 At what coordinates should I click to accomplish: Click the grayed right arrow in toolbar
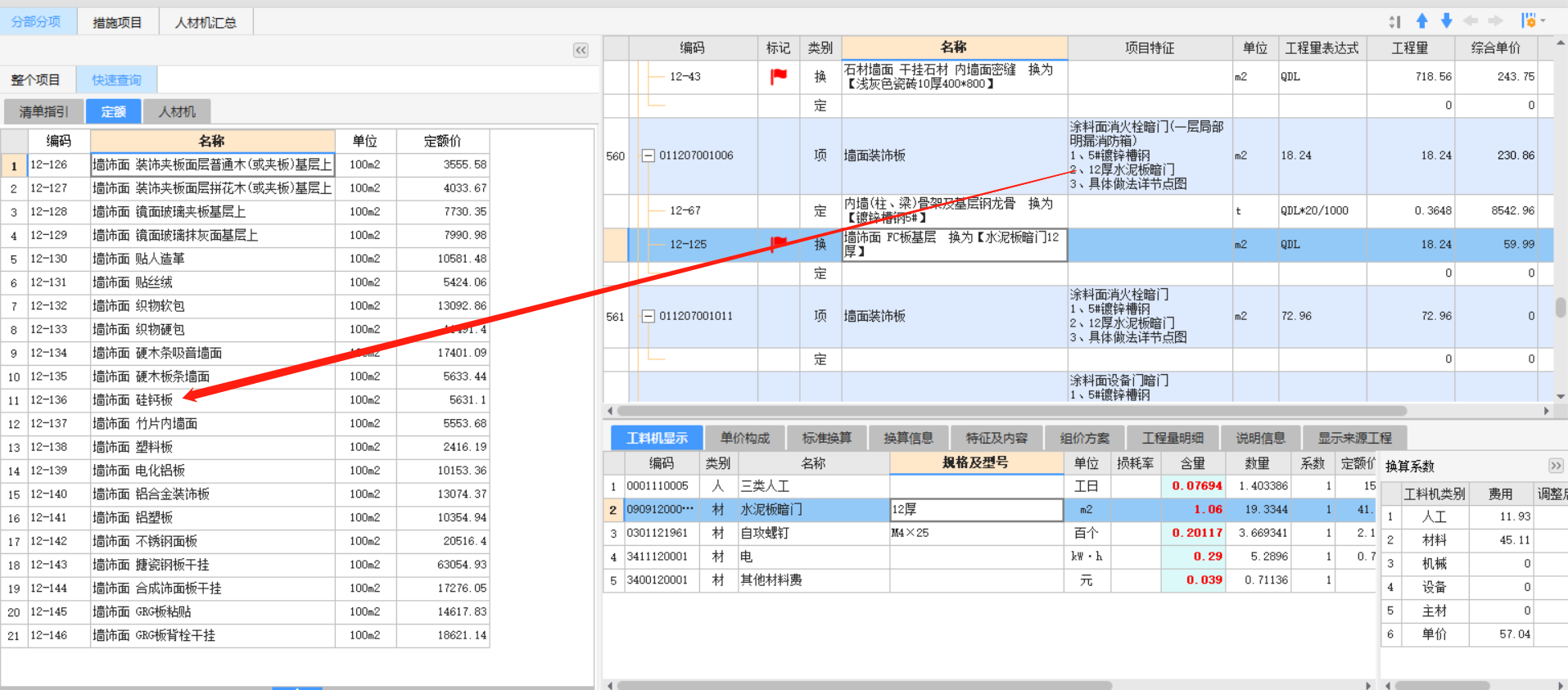[1495, 21]
